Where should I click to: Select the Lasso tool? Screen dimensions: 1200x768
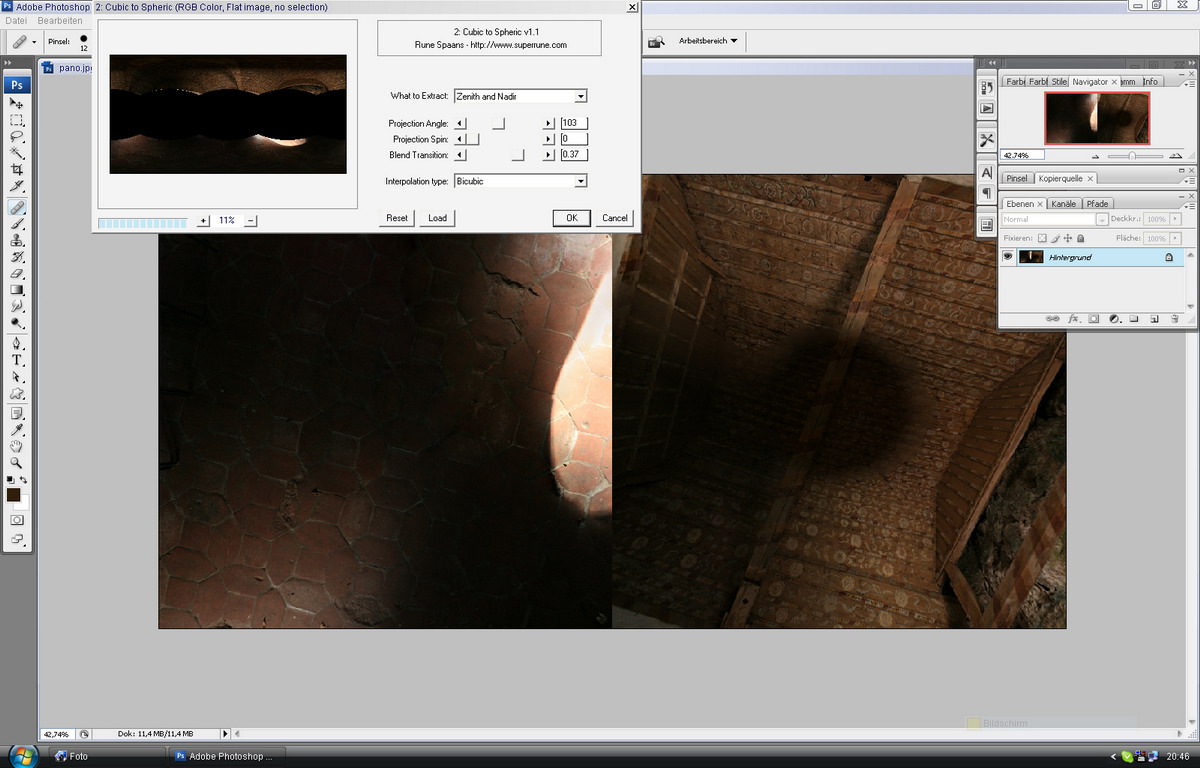click(17, 137)
